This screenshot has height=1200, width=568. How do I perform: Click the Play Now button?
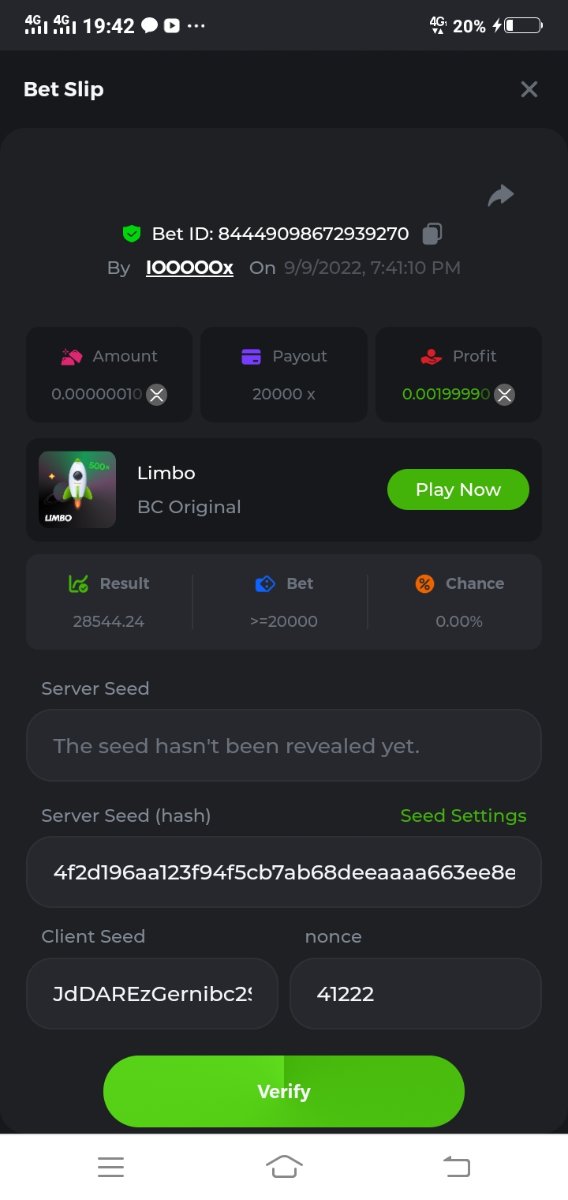point(458,489)
